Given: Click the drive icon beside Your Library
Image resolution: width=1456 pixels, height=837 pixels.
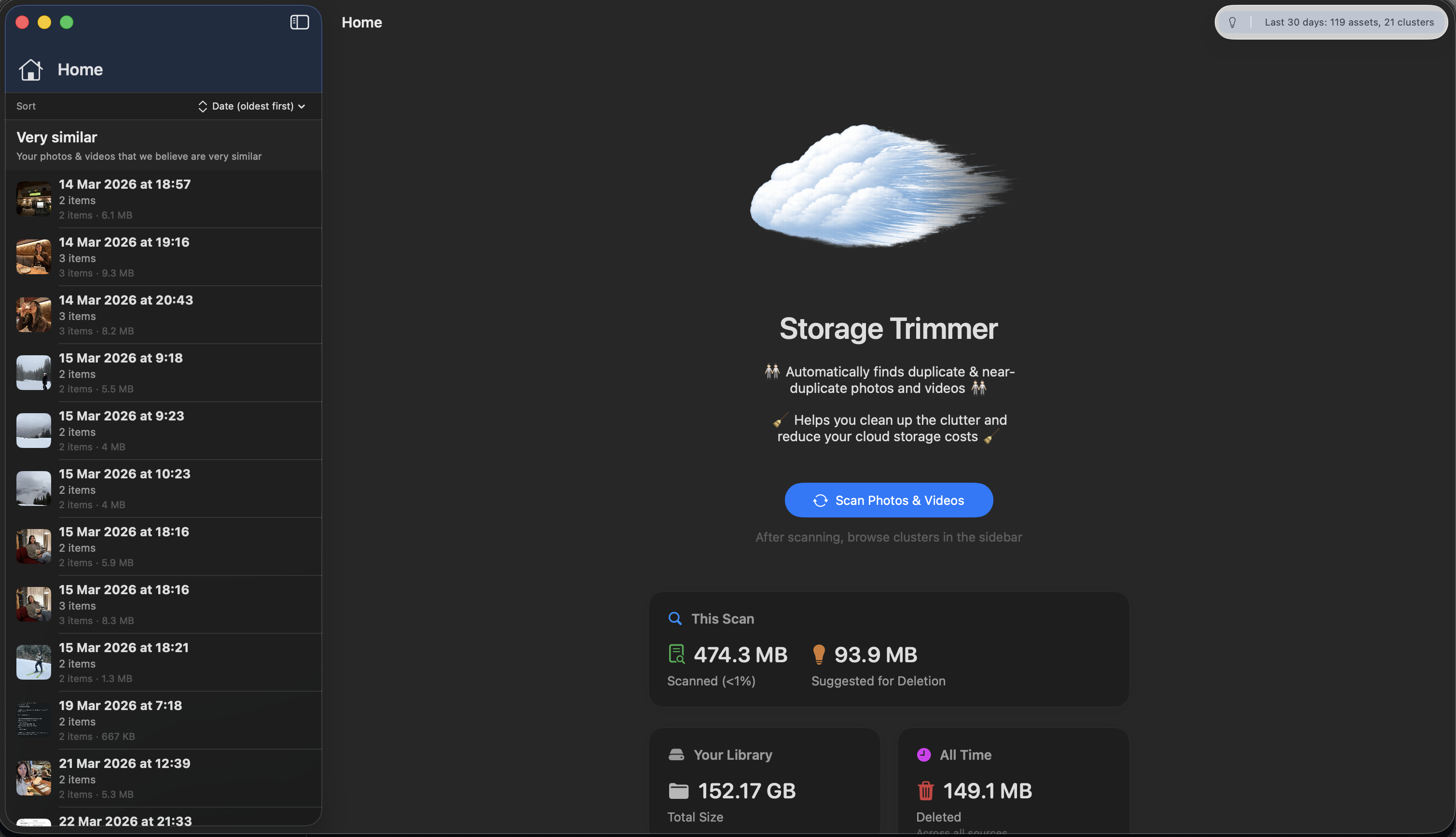Looking at the screenshot, I should (x=676, y=755).
